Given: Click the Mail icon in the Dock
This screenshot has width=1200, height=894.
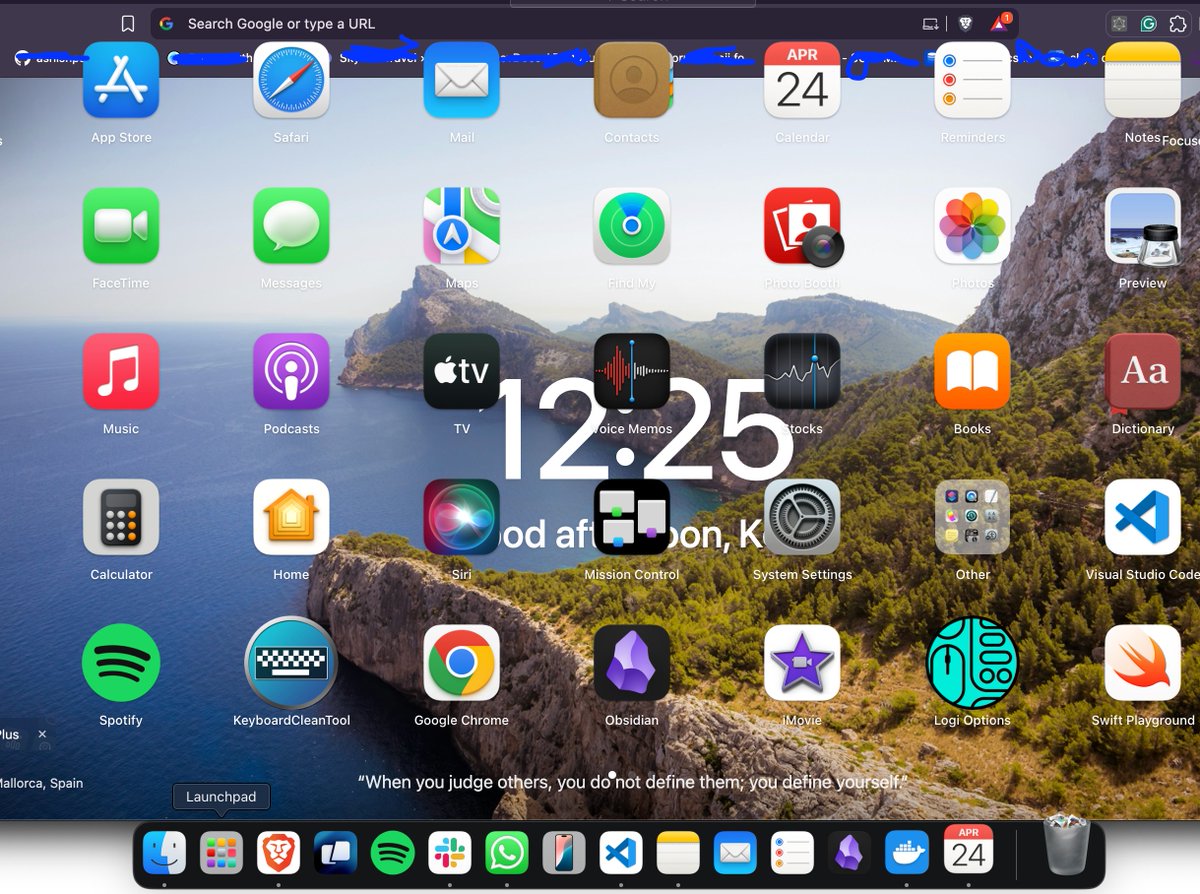Looking at the screenshot, I should click(735, 853).
